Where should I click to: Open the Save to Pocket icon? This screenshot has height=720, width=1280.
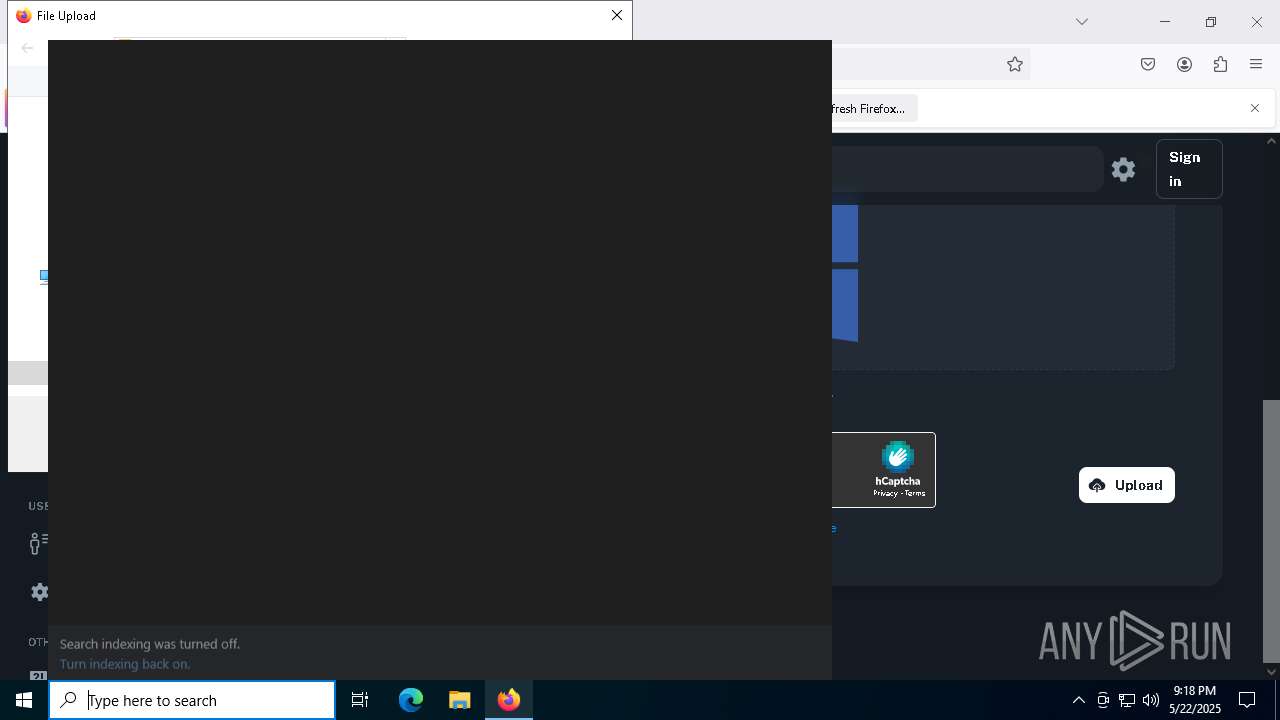click(x=1148, y=64)
